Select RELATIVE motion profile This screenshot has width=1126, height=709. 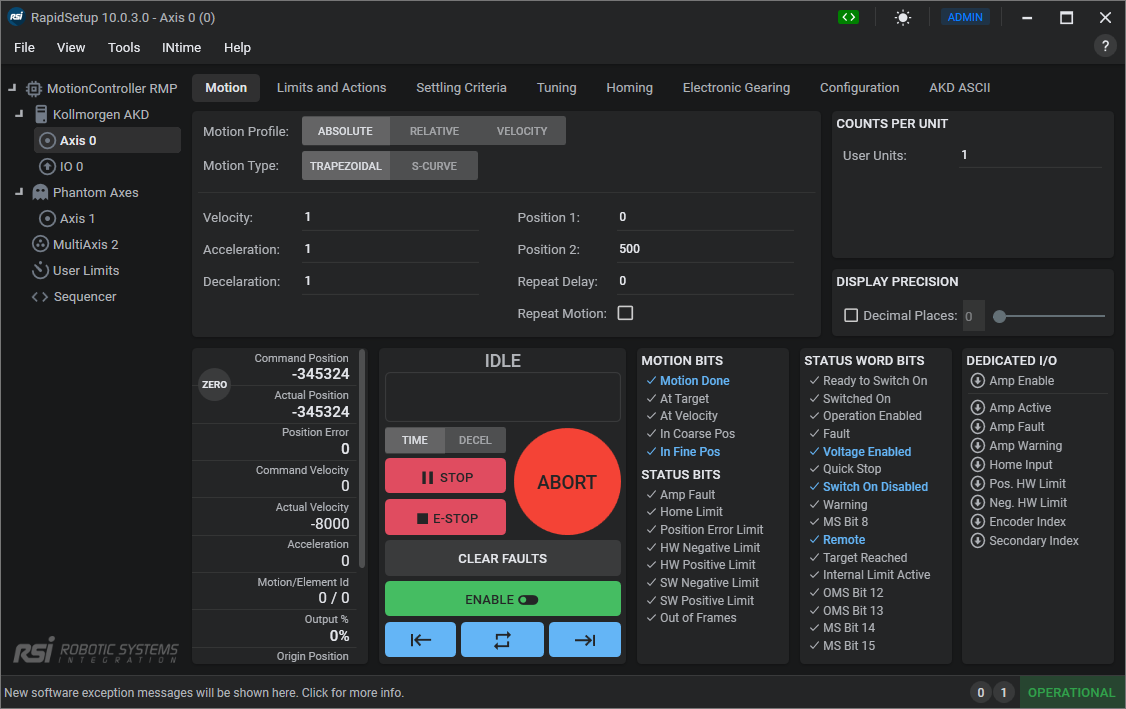[434, 131]
